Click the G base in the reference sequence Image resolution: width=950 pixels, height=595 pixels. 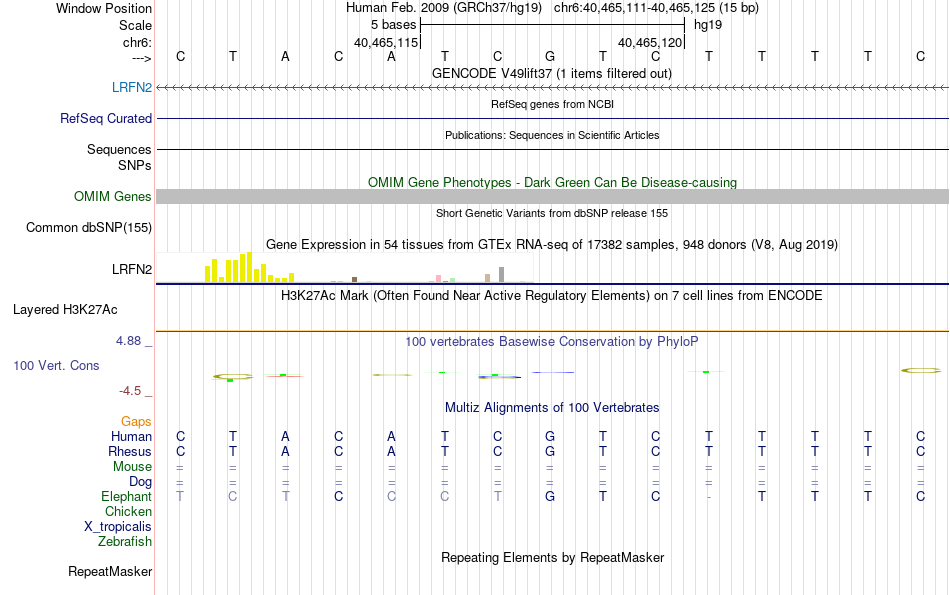550,56
